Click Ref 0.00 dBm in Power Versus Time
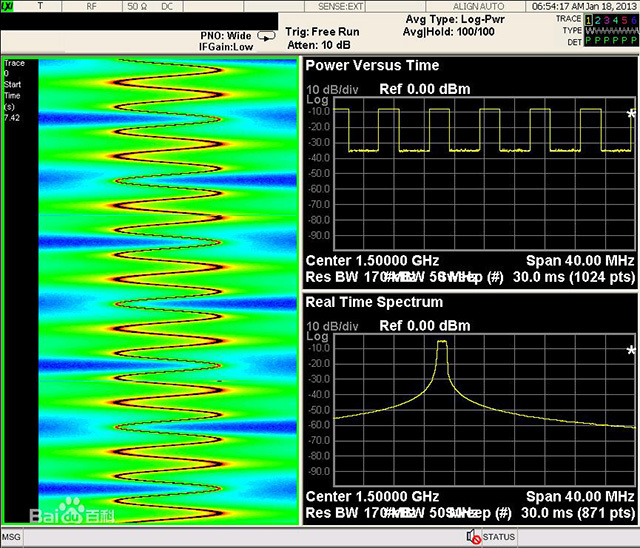 click(x=425, y=89)
